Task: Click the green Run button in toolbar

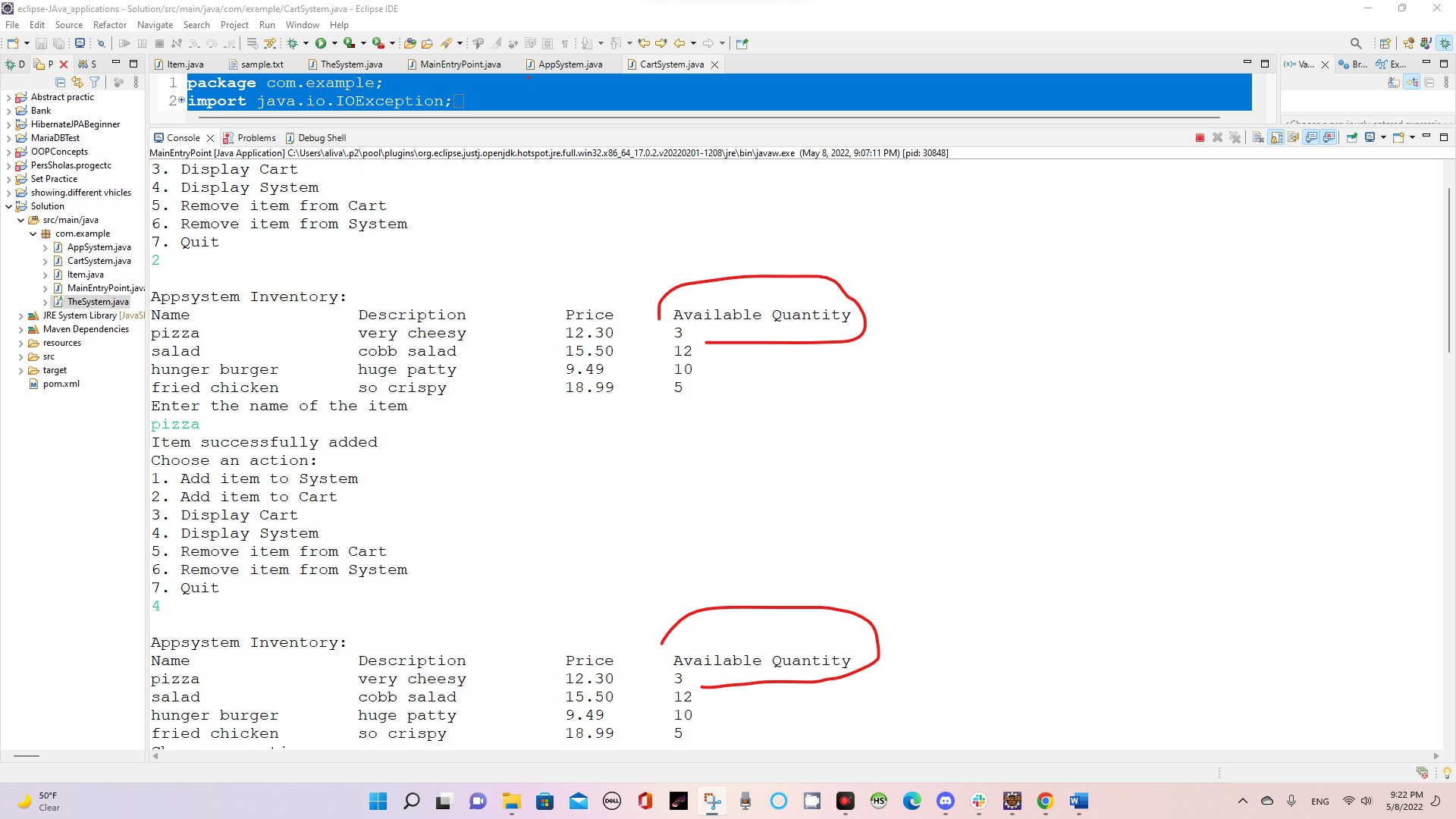Action: point(321,43)
